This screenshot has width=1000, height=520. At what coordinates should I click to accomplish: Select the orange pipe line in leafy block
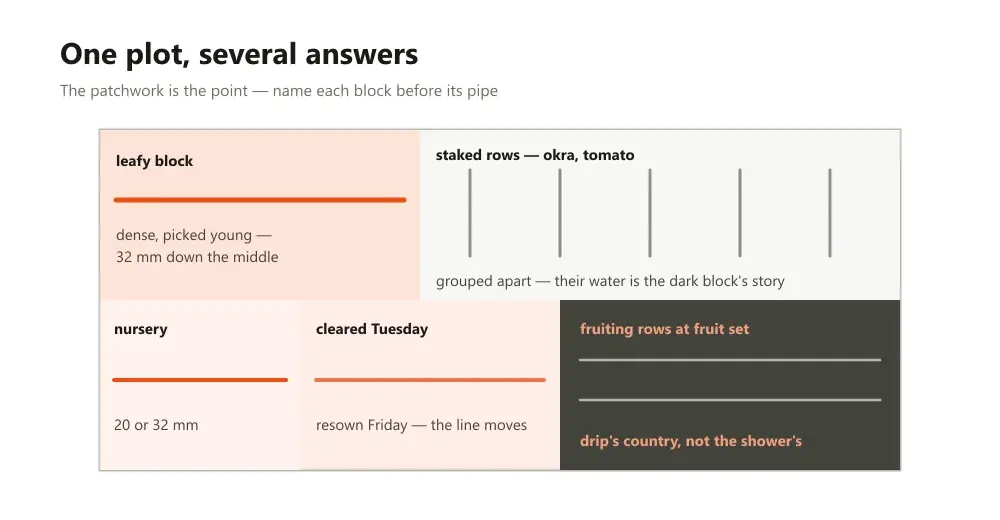(x=260, y=200)
